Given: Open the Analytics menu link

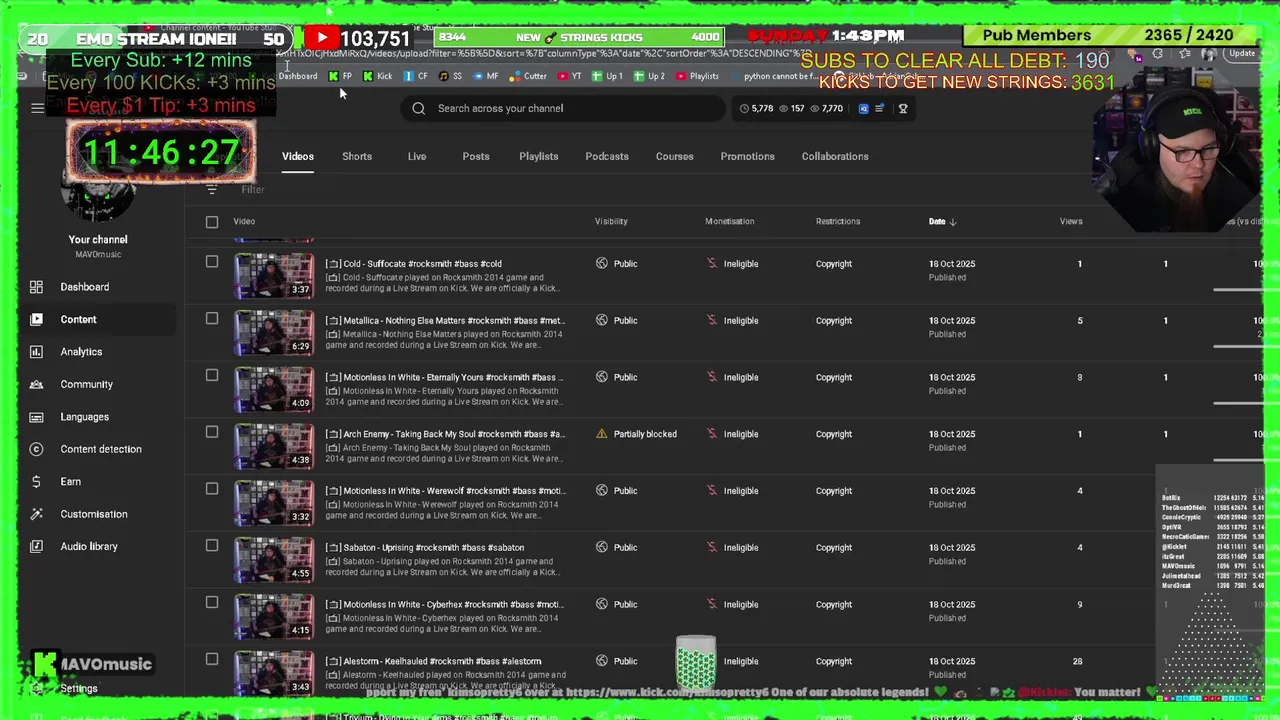Looking at the screenshot, I should pos(81,352).
